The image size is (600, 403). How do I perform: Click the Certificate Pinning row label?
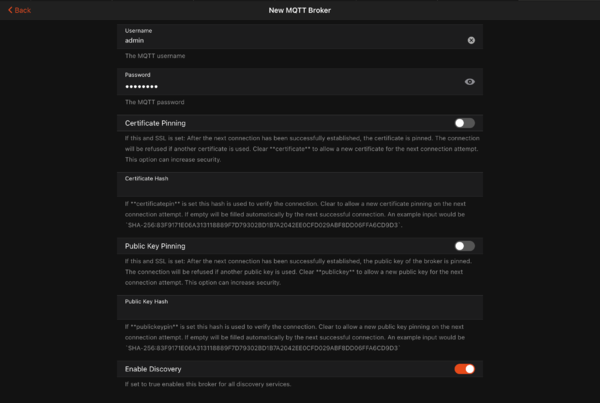pos(157,123)
